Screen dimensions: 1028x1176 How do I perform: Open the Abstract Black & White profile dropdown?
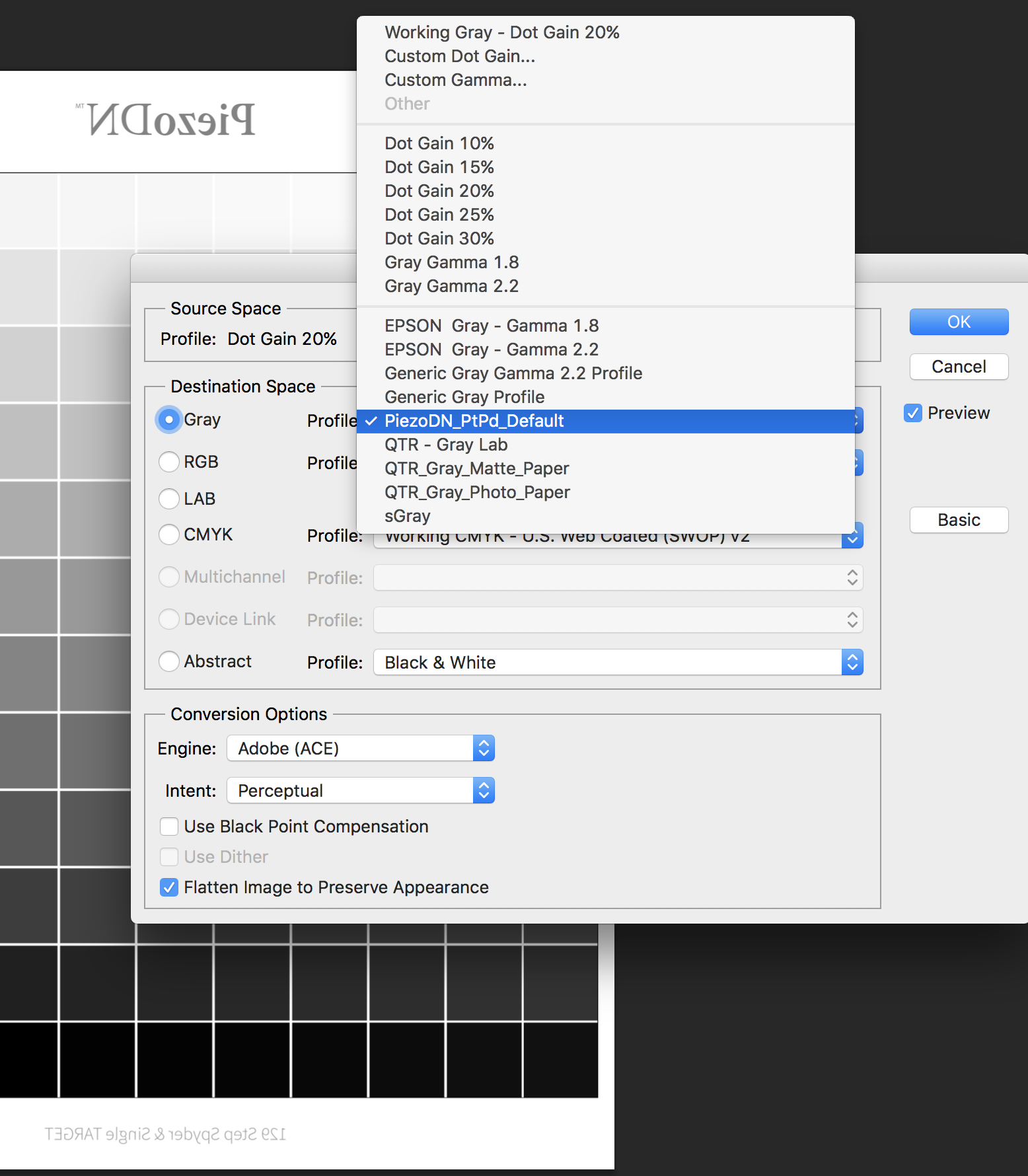tap(618, 663)
